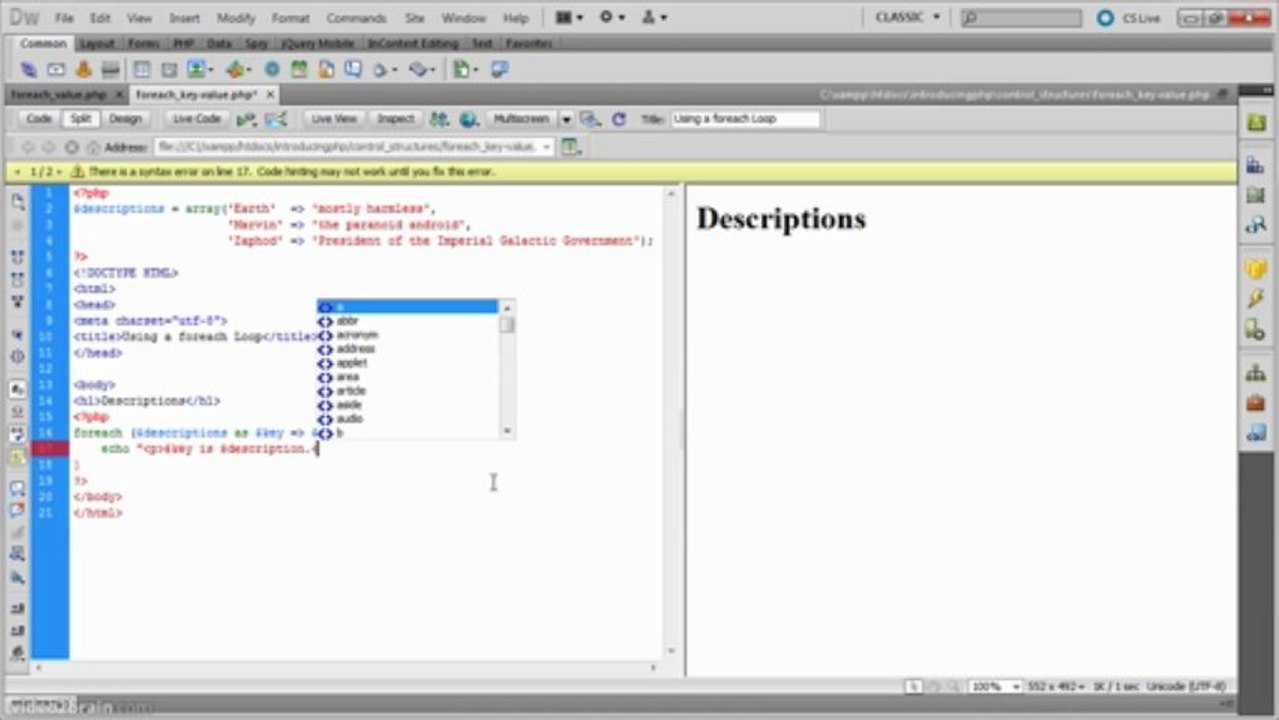Click the search field in application bar
Image resolution: width=1279 pixels, height=720 pixels.
pyautogui.click(x=1023, y=18)
